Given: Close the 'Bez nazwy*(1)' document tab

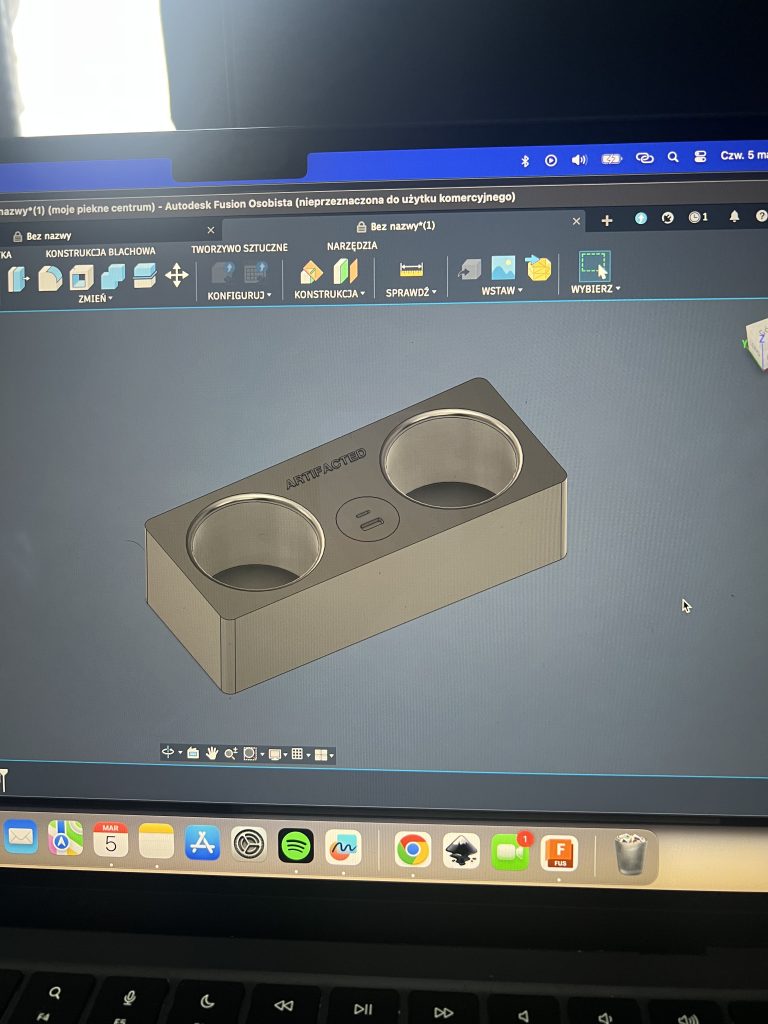Looking at the screenshot, I should click(576, 221).
